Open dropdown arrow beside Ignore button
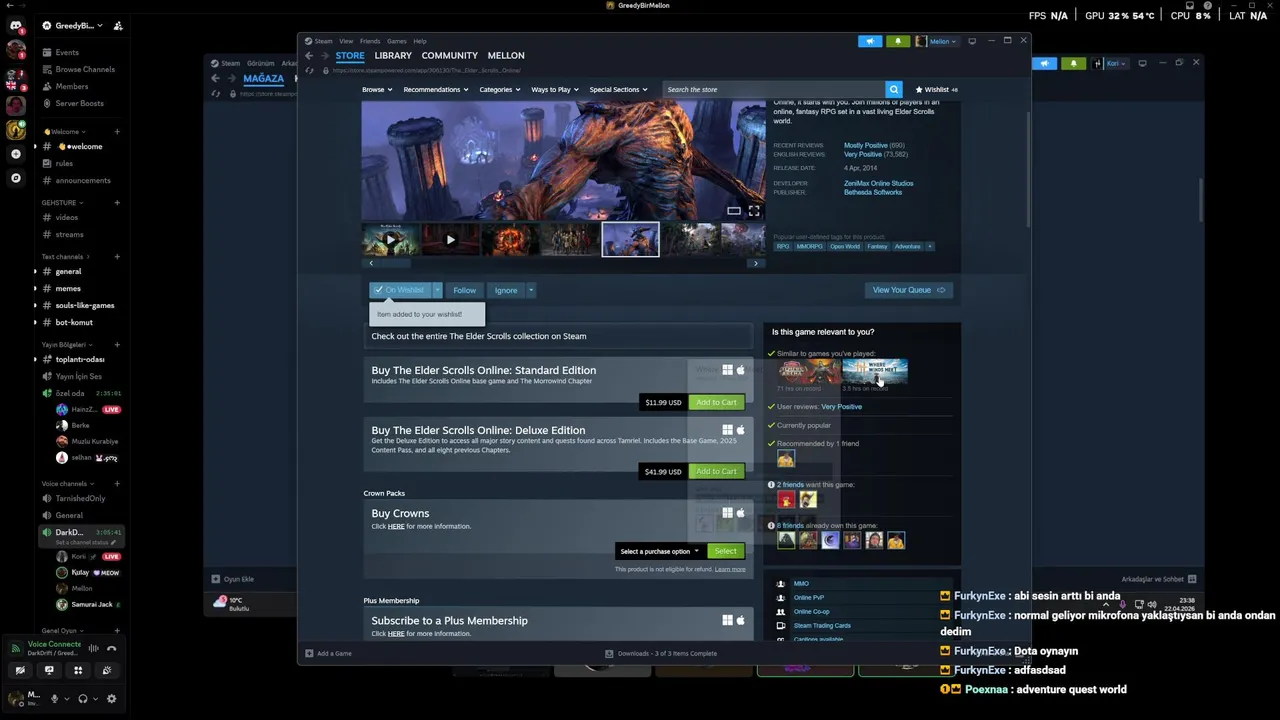 coord(531,290)
